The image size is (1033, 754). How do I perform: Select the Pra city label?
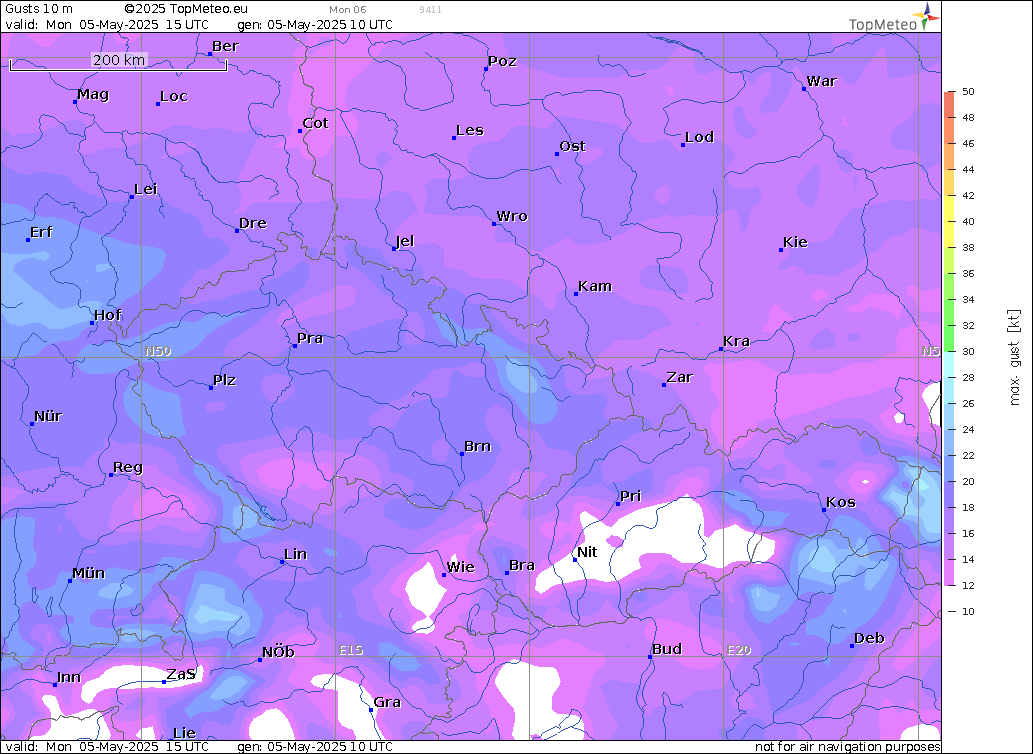click(310, 338)
